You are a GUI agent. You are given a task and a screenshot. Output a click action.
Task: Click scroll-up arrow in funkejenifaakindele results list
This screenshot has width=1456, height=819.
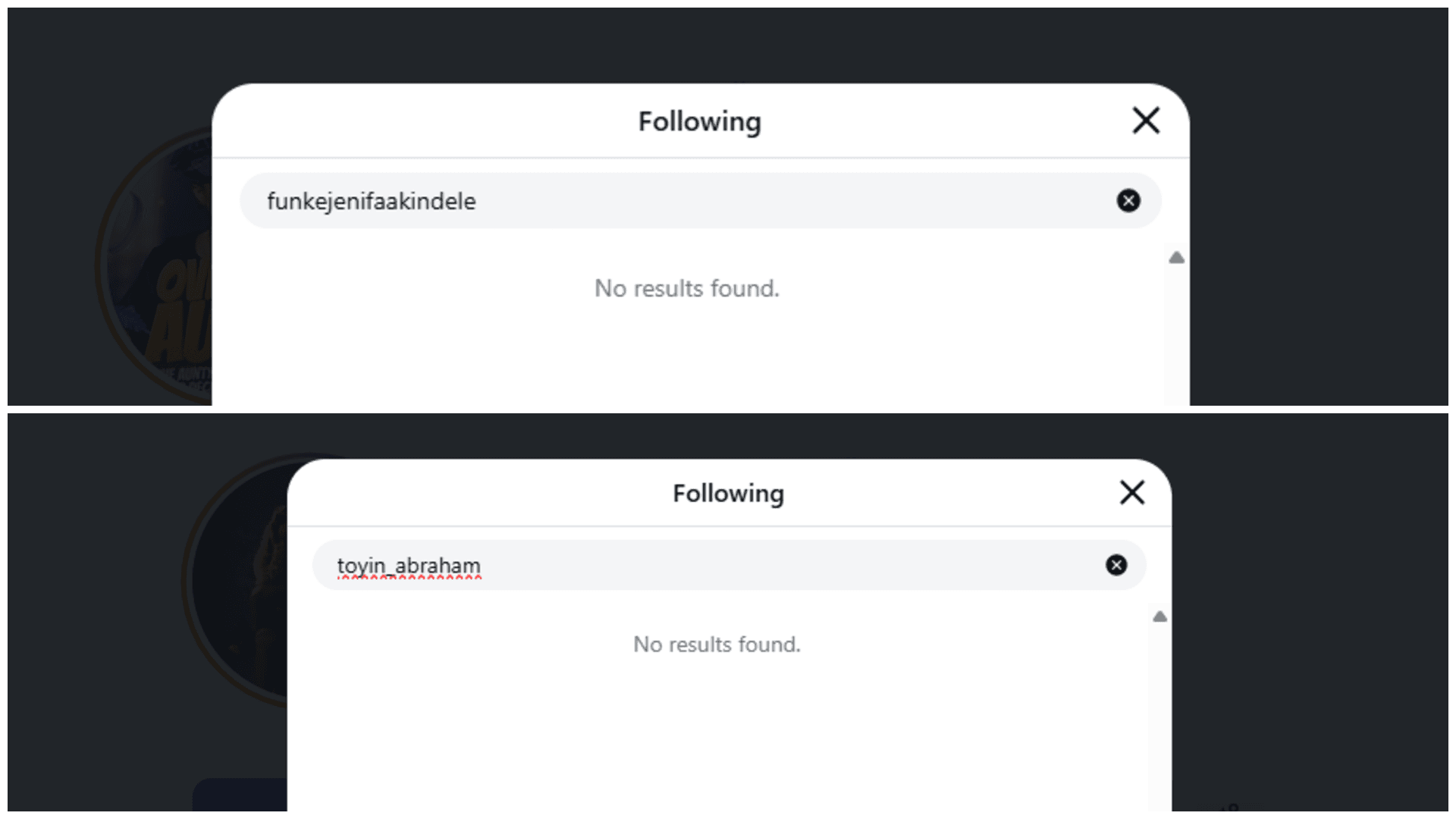(1177, 258)
